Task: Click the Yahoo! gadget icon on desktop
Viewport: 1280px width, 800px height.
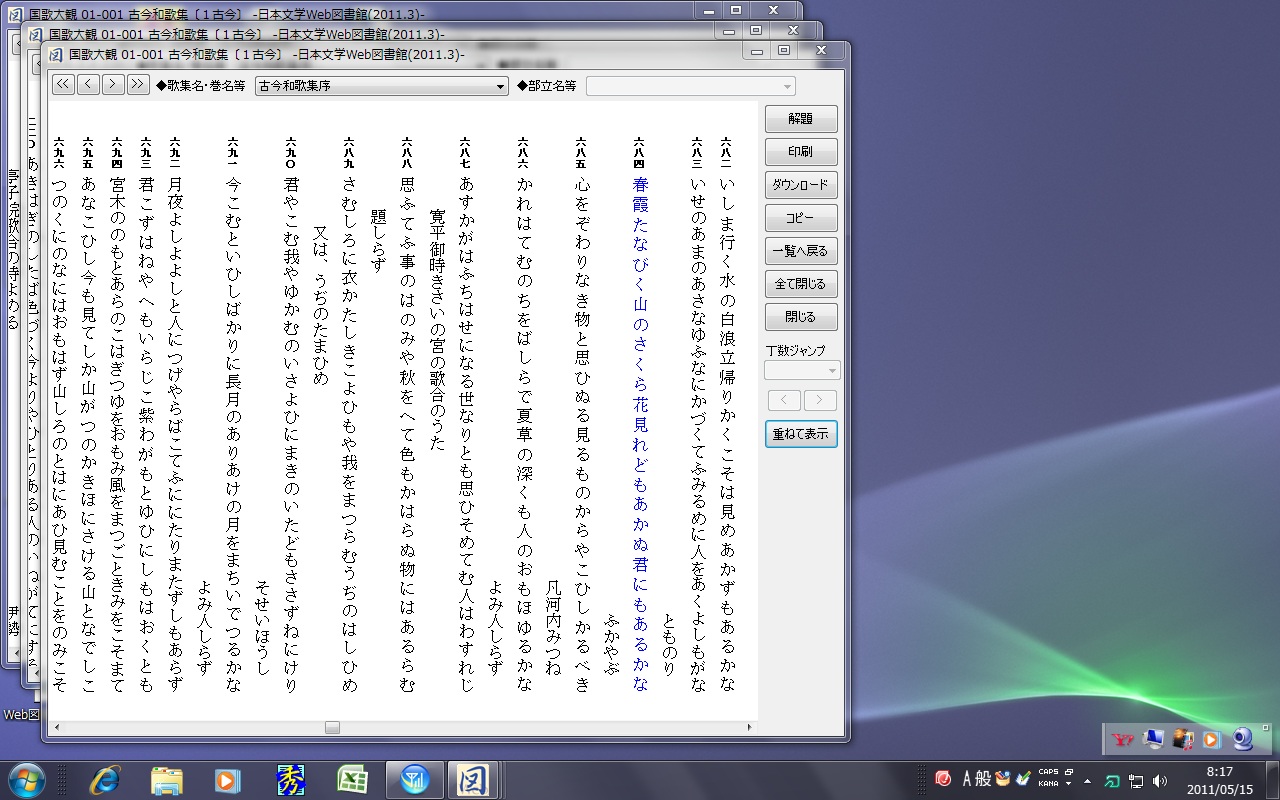Action: (1123, 740)
